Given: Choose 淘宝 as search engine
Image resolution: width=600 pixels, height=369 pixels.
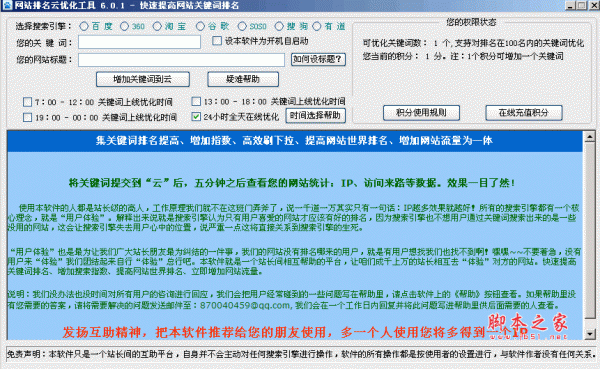Looking at the screenshot, I should pos(157,26).
